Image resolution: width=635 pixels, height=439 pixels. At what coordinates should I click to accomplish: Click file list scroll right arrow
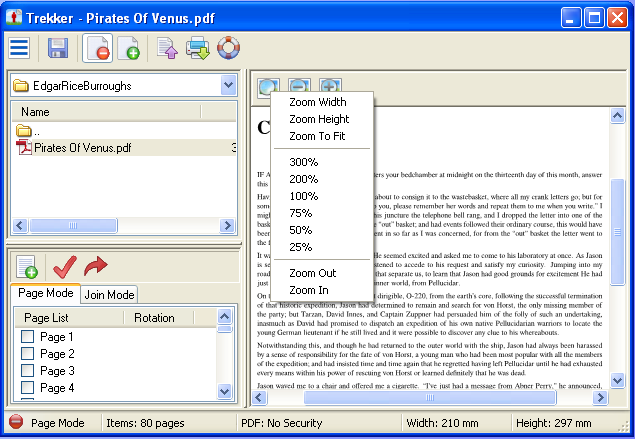(x=228, y=225)
